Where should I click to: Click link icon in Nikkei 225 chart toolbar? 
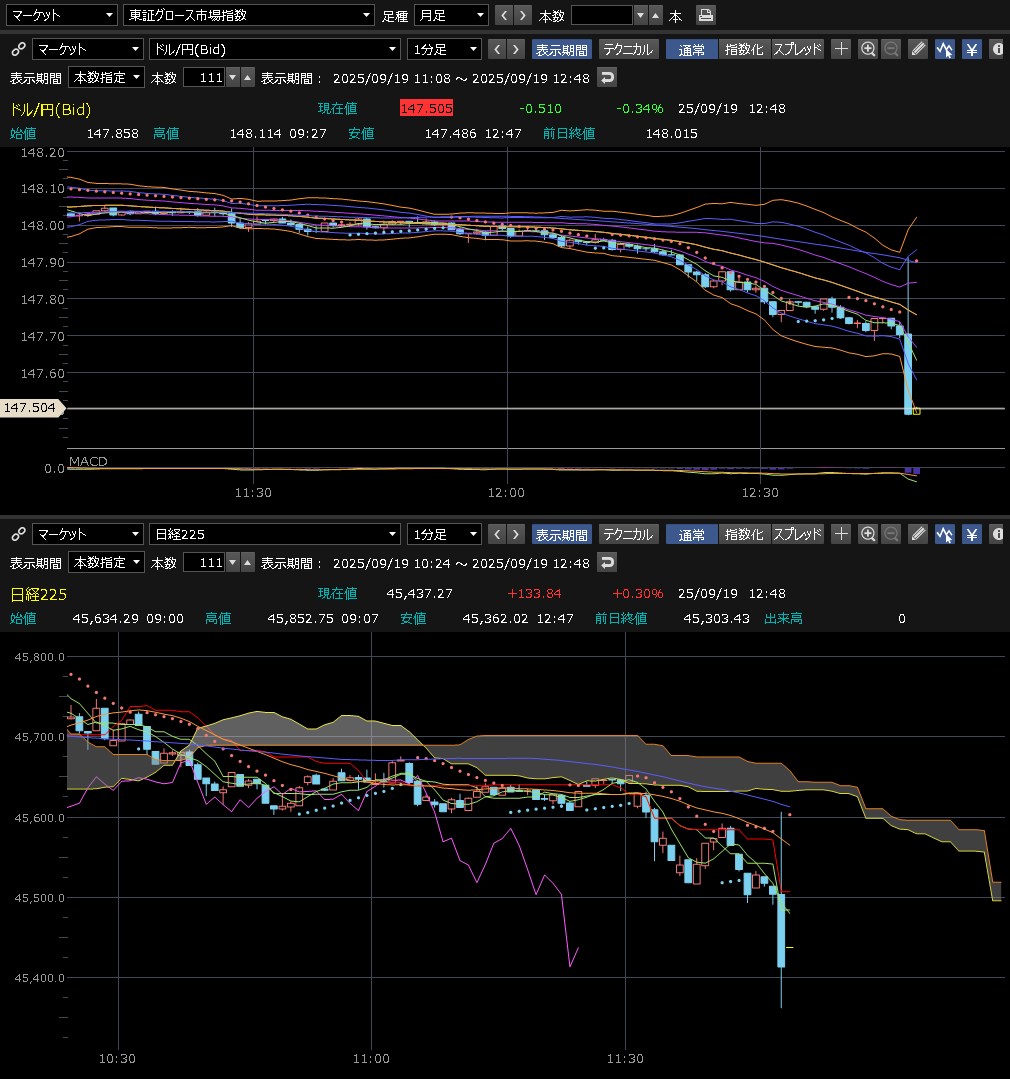(x=19, y=534)
